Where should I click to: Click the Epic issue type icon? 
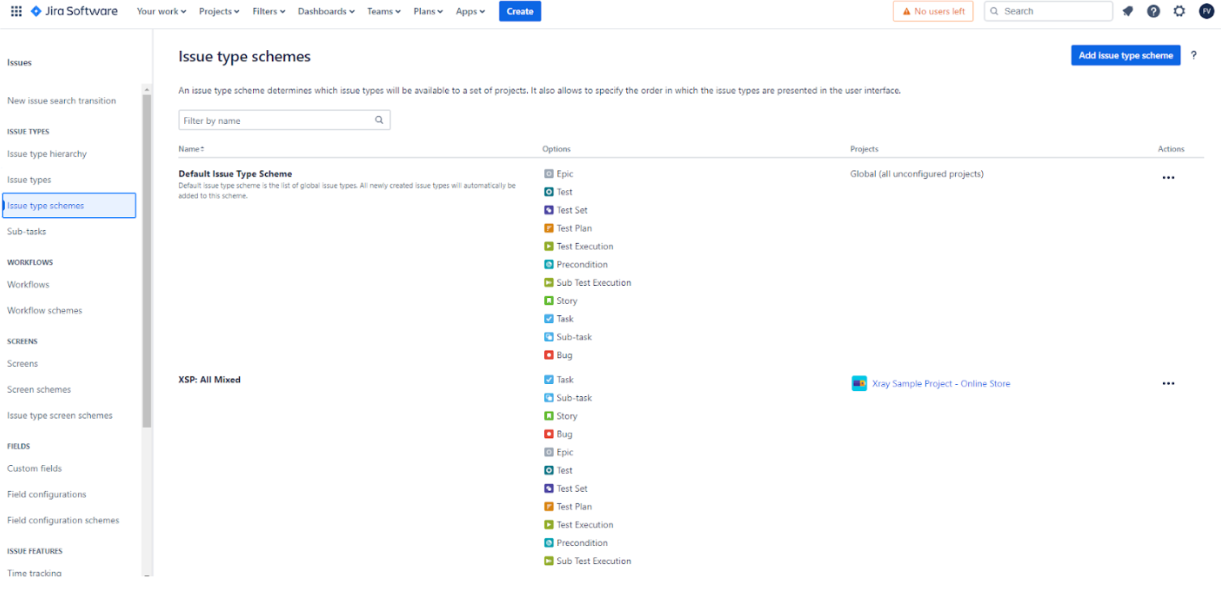coord(547,173)
